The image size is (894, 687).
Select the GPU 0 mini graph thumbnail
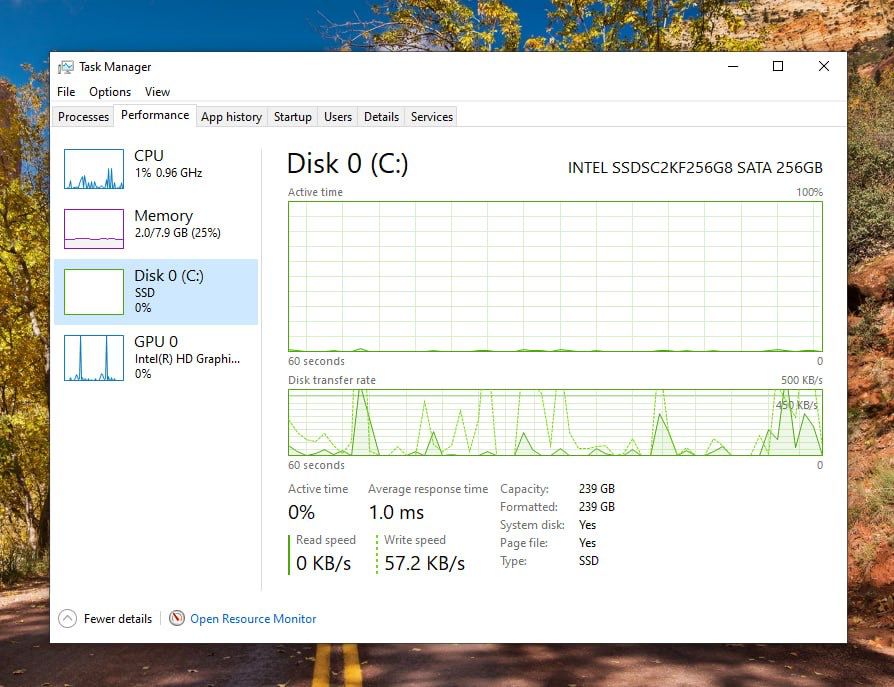94,357
